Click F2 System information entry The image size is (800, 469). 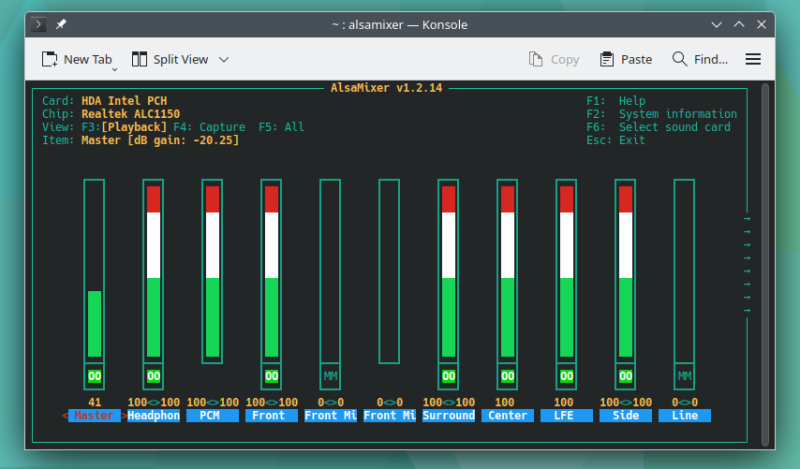662,114
